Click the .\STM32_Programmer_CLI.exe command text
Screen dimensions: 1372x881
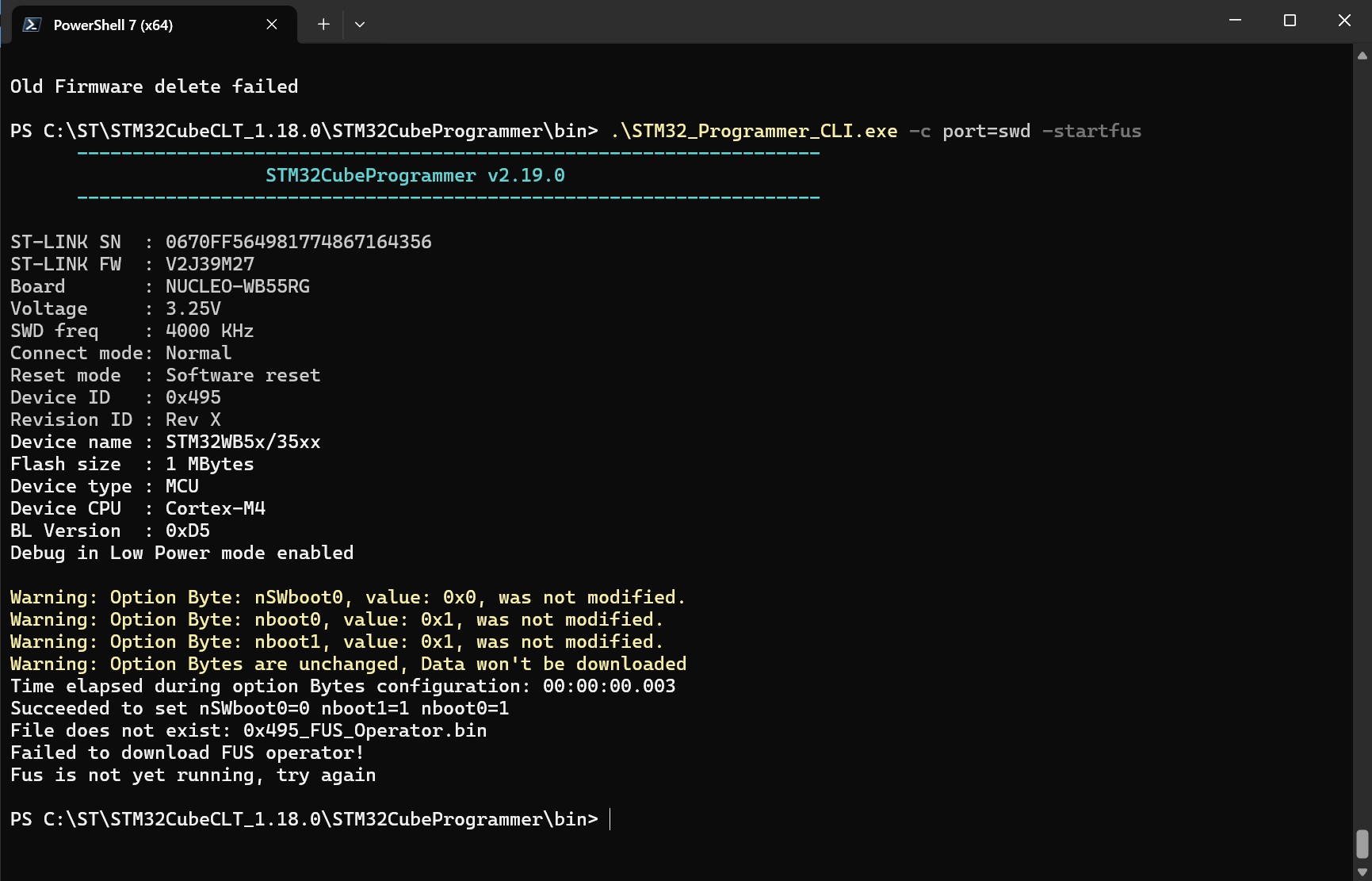tap(754, 131)
